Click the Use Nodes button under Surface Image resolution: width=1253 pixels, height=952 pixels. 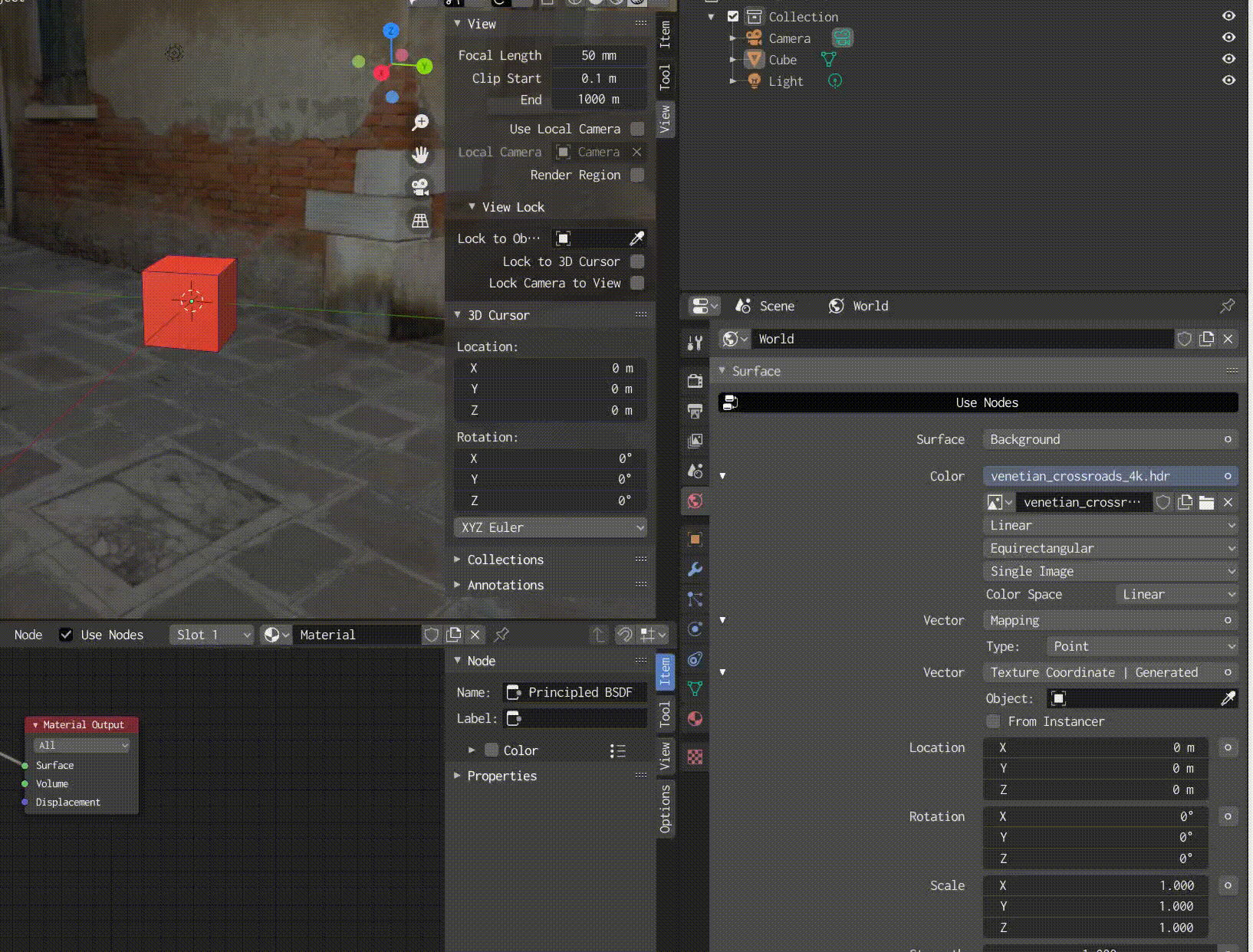(987, 402)
